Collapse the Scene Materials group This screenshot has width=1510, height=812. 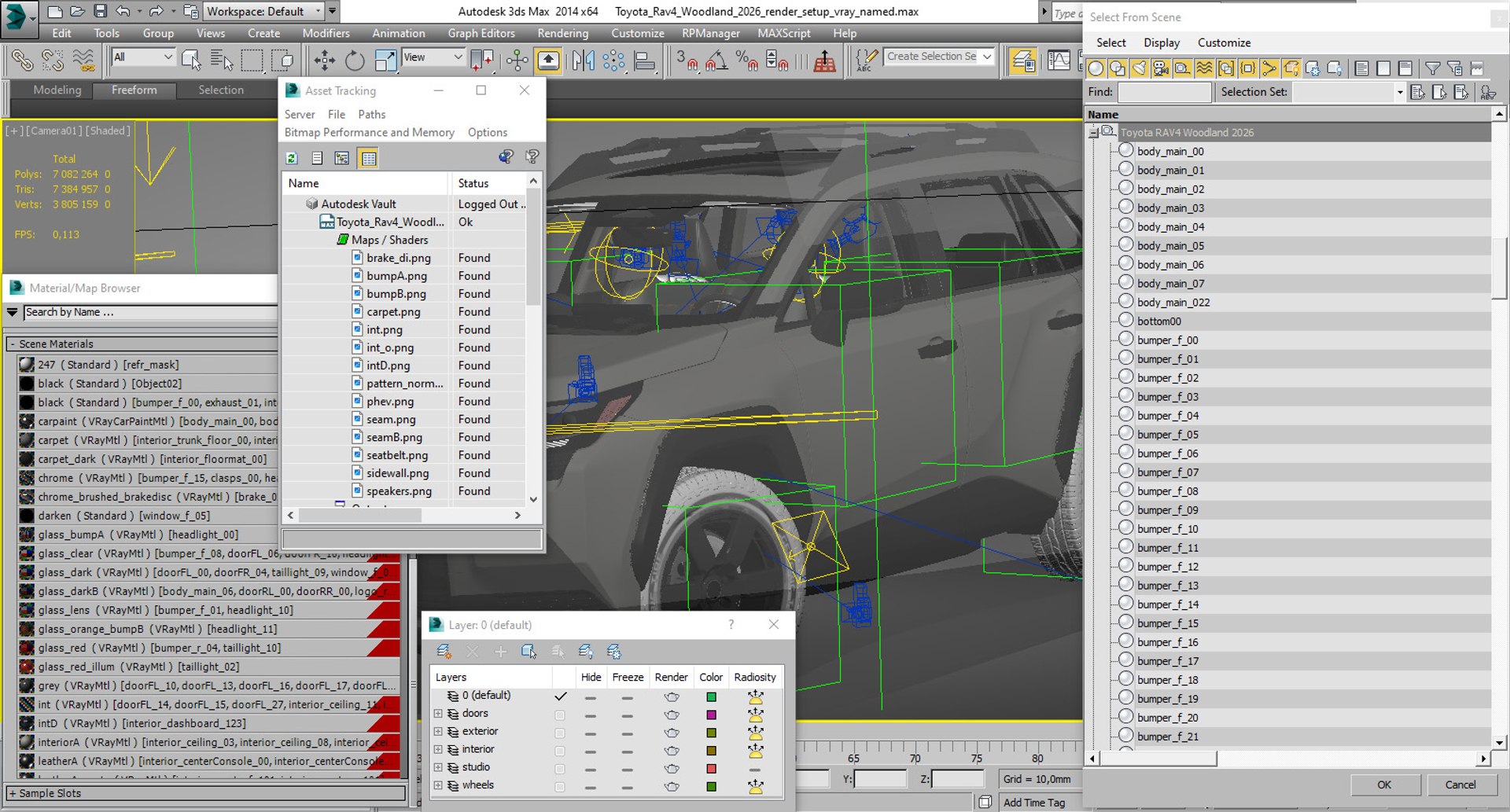point(13,344)
